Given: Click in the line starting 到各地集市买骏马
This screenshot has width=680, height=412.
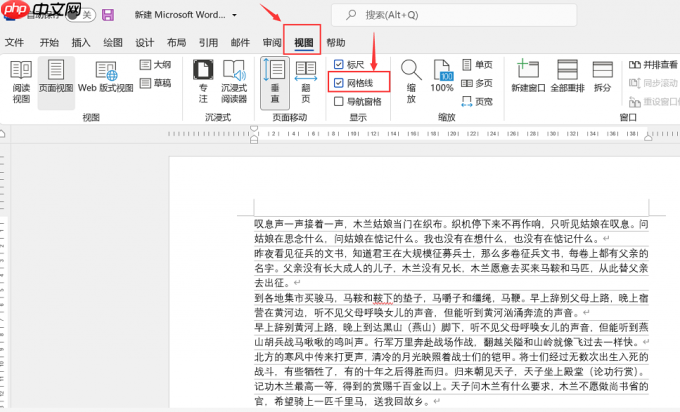Looking at the screenshot, I should (451, 298).
